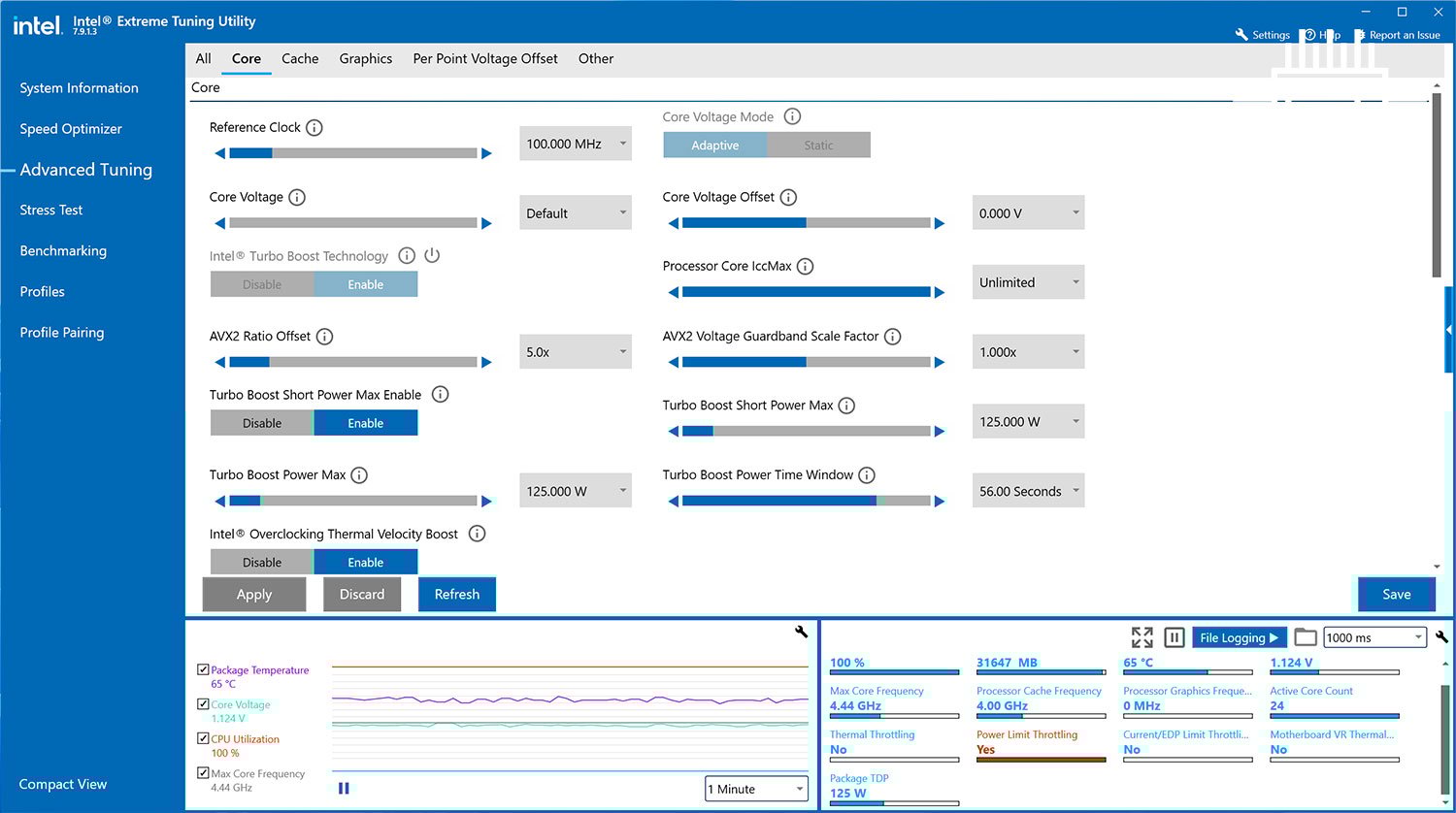This screenshot has height=813, width=1456.
Task: Click info icon for Intel Turbo Boost Technology
Action: 407,255
